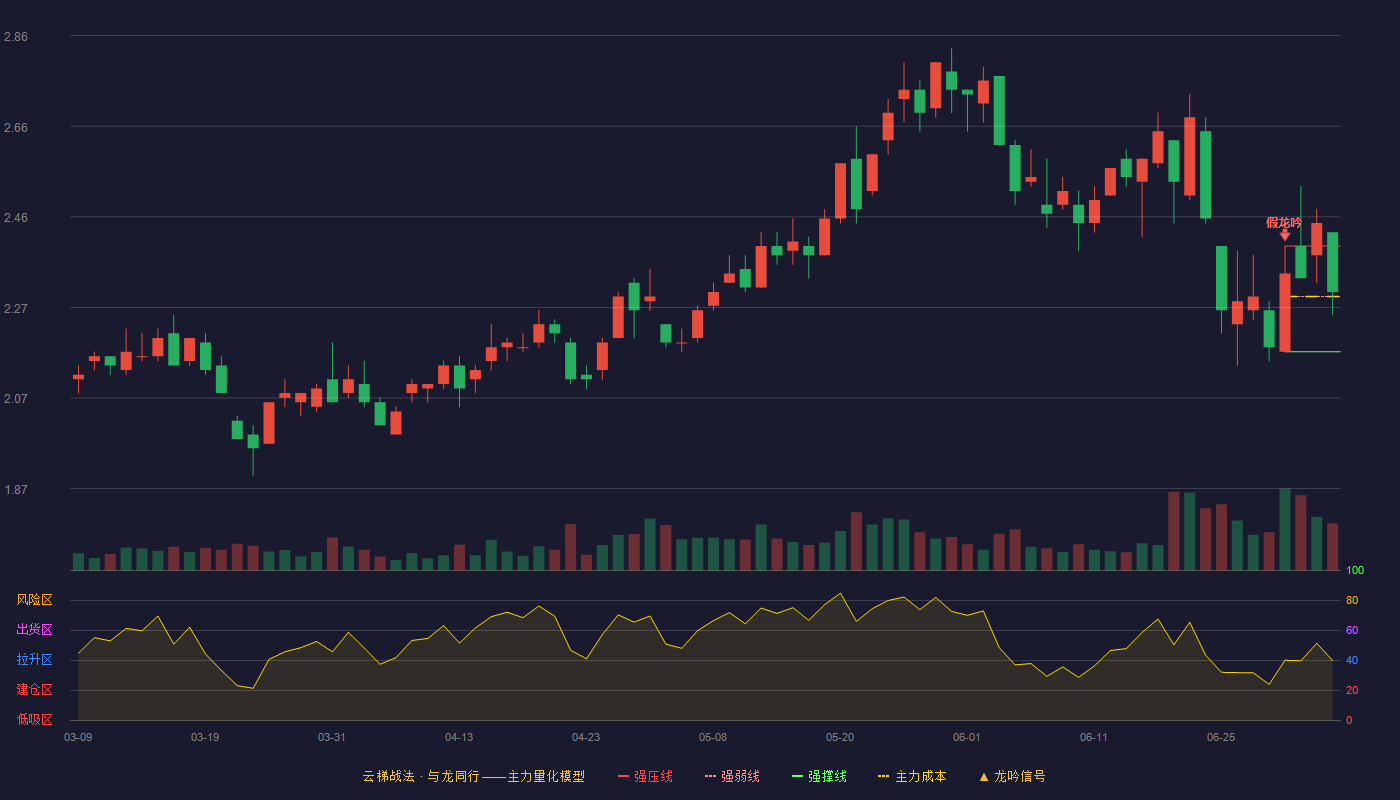Click the 05-08 date label
Viewport: 1400px width, 800px height.
[x=713, y=737]
